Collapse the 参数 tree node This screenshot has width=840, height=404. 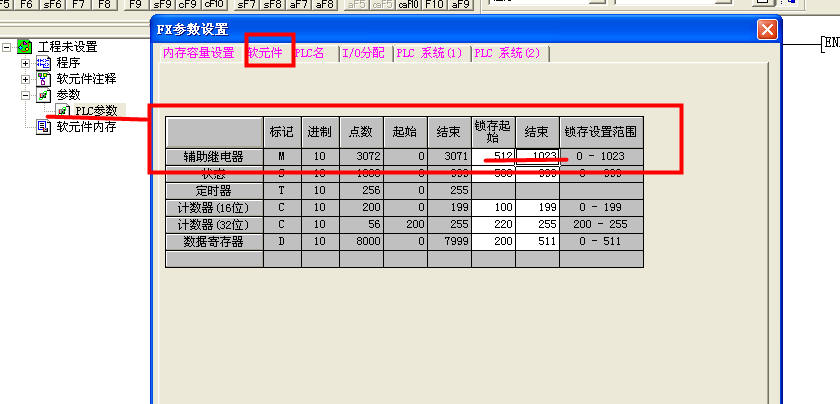coord(26,95)
